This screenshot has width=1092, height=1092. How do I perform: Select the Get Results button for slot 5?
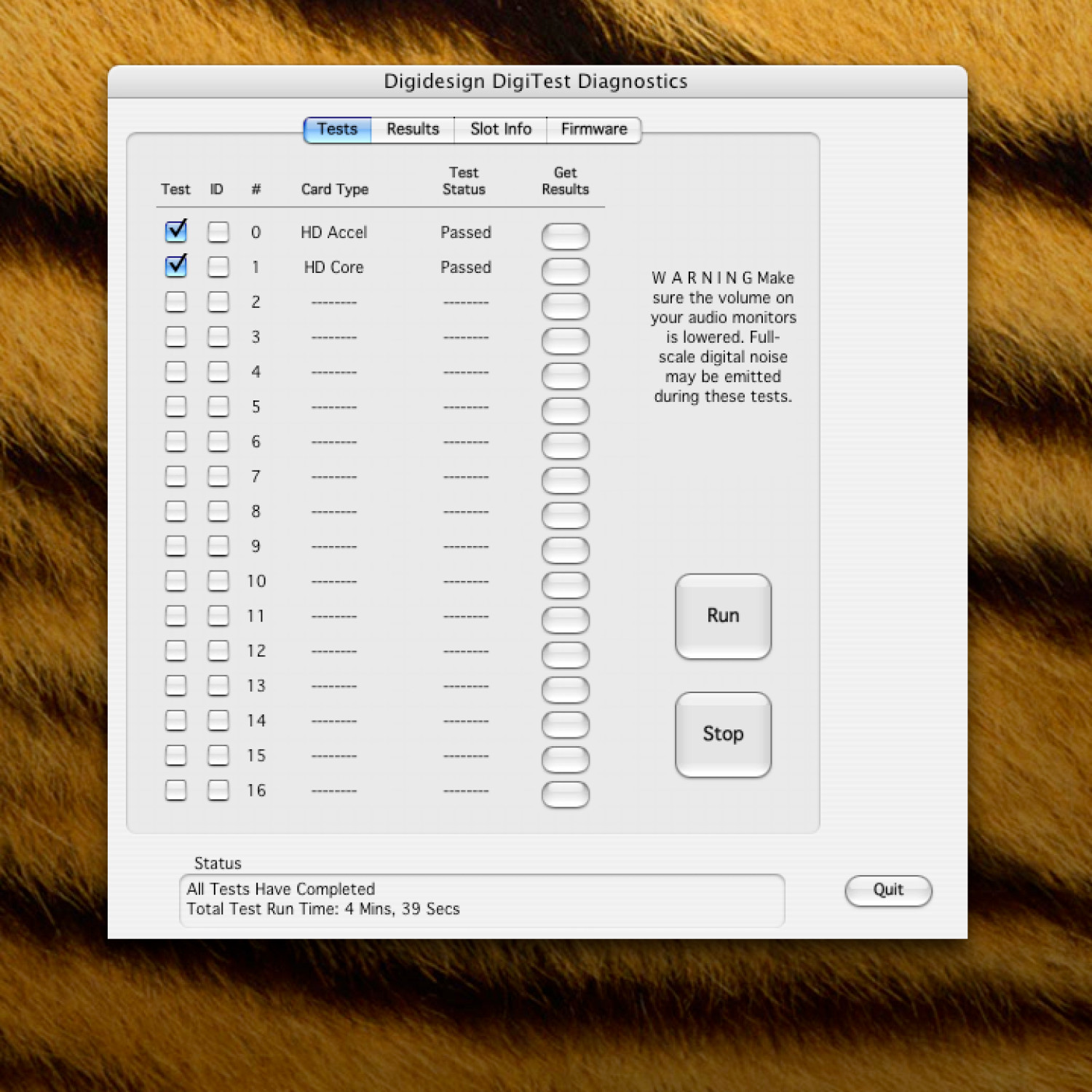tap(566, 411)
